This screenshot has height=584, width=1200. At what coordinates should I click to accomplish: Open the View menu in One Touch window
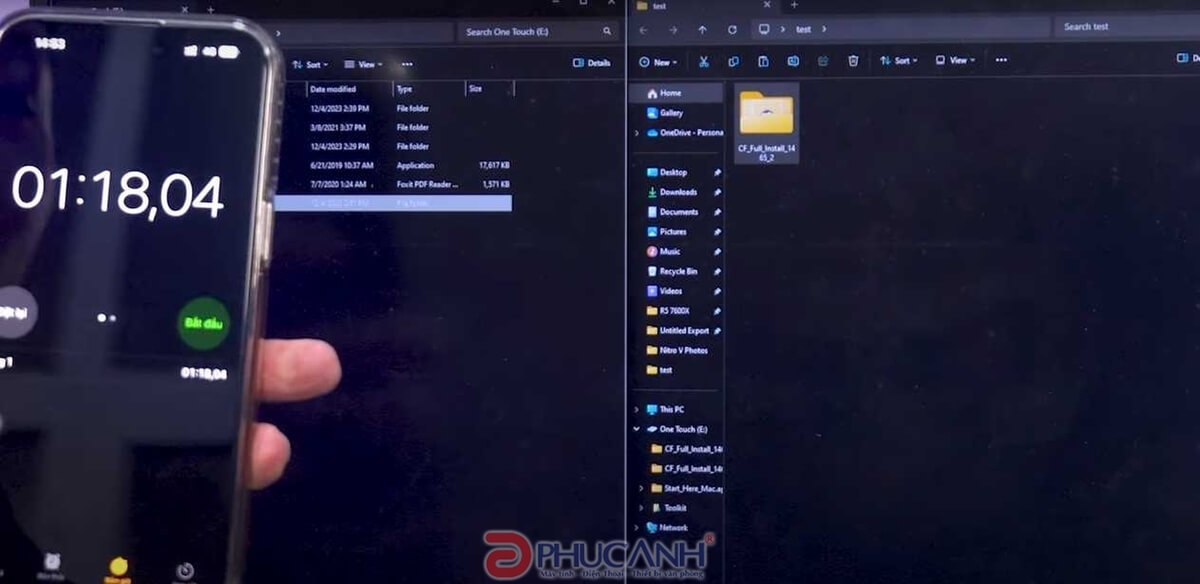(365, 64)
